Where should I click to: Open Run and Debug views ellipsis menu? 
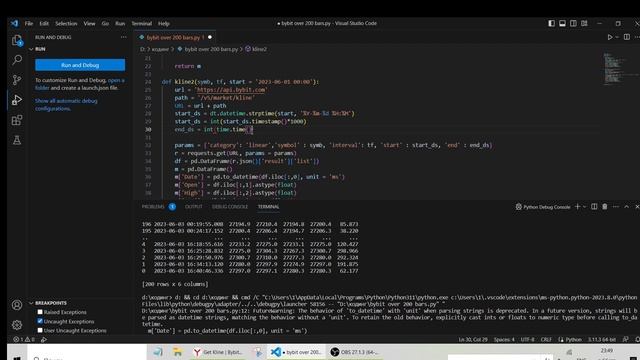click(x=124, y=37)
